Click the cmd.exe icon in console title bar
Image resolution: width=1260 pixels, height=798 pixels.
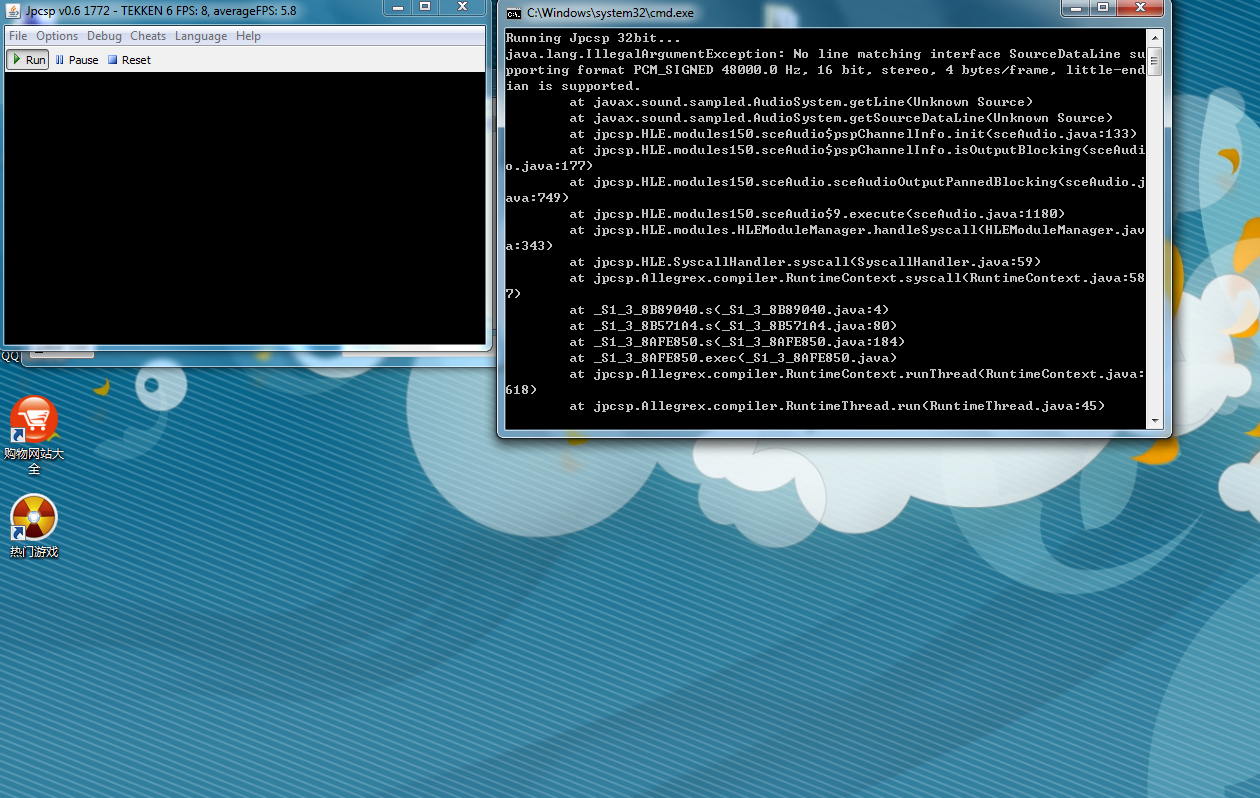[513, 13]
